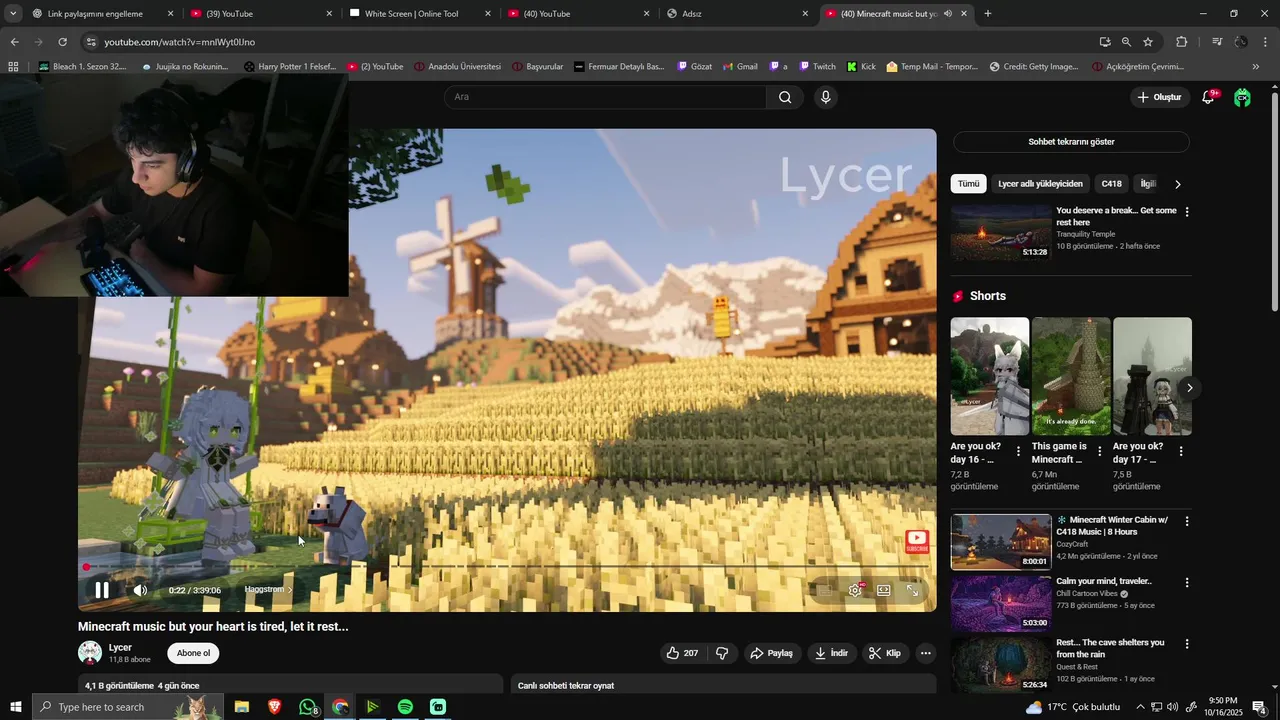The height and width of the screenshot is (720, 1280).
Task: Select the Tümü filter chip
Action: (969, 184)
